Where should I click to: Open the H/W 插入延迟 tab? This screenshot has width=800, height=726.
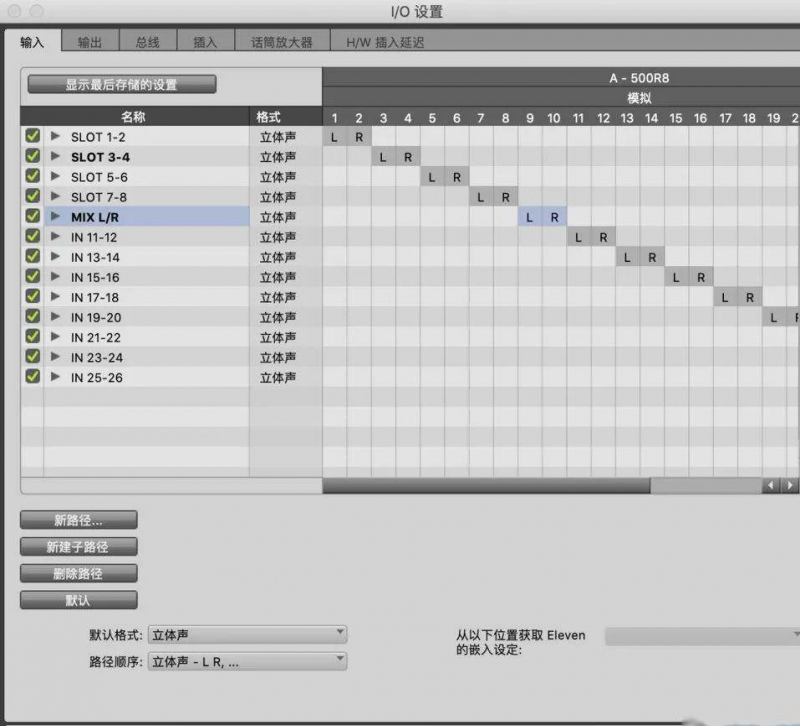pyautogui.click(x=385, y=42)
